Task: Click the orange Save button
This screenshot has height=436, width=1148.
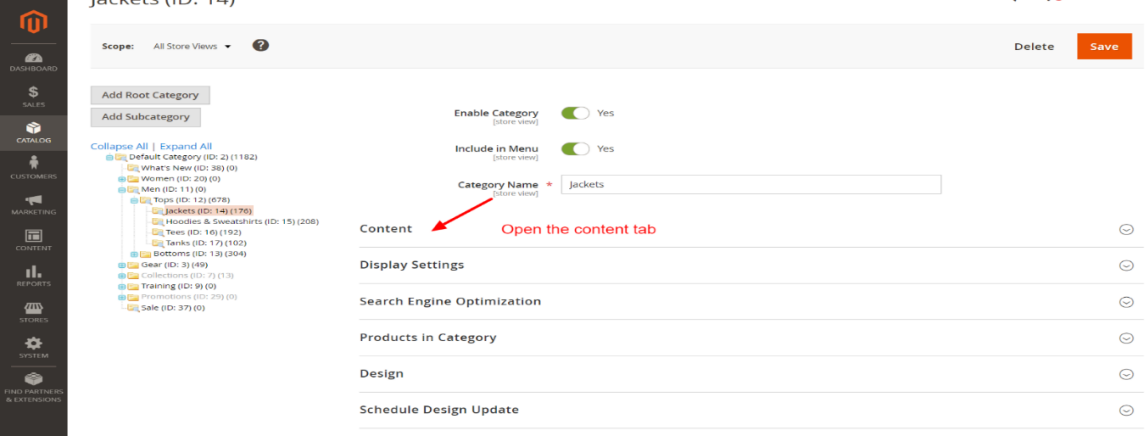Action: [x=1104, y=46]
